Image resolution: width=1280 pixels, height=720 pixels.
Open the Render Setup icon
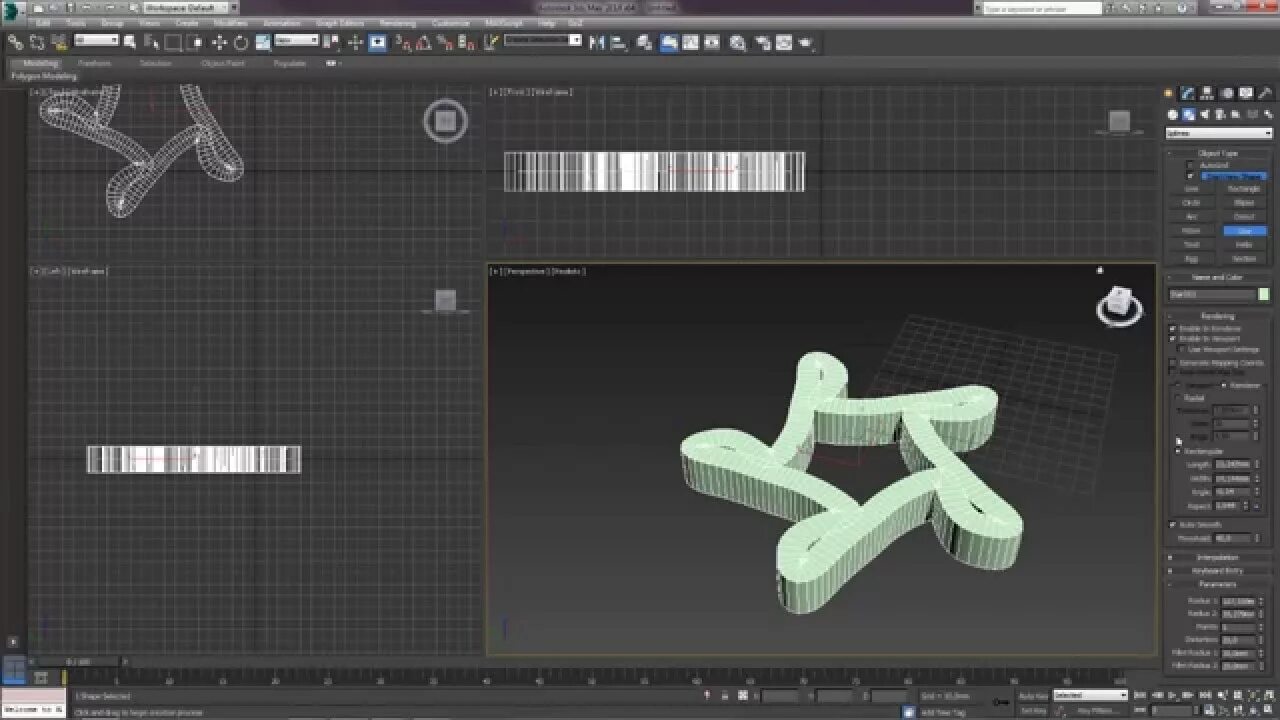click(763, 42)
